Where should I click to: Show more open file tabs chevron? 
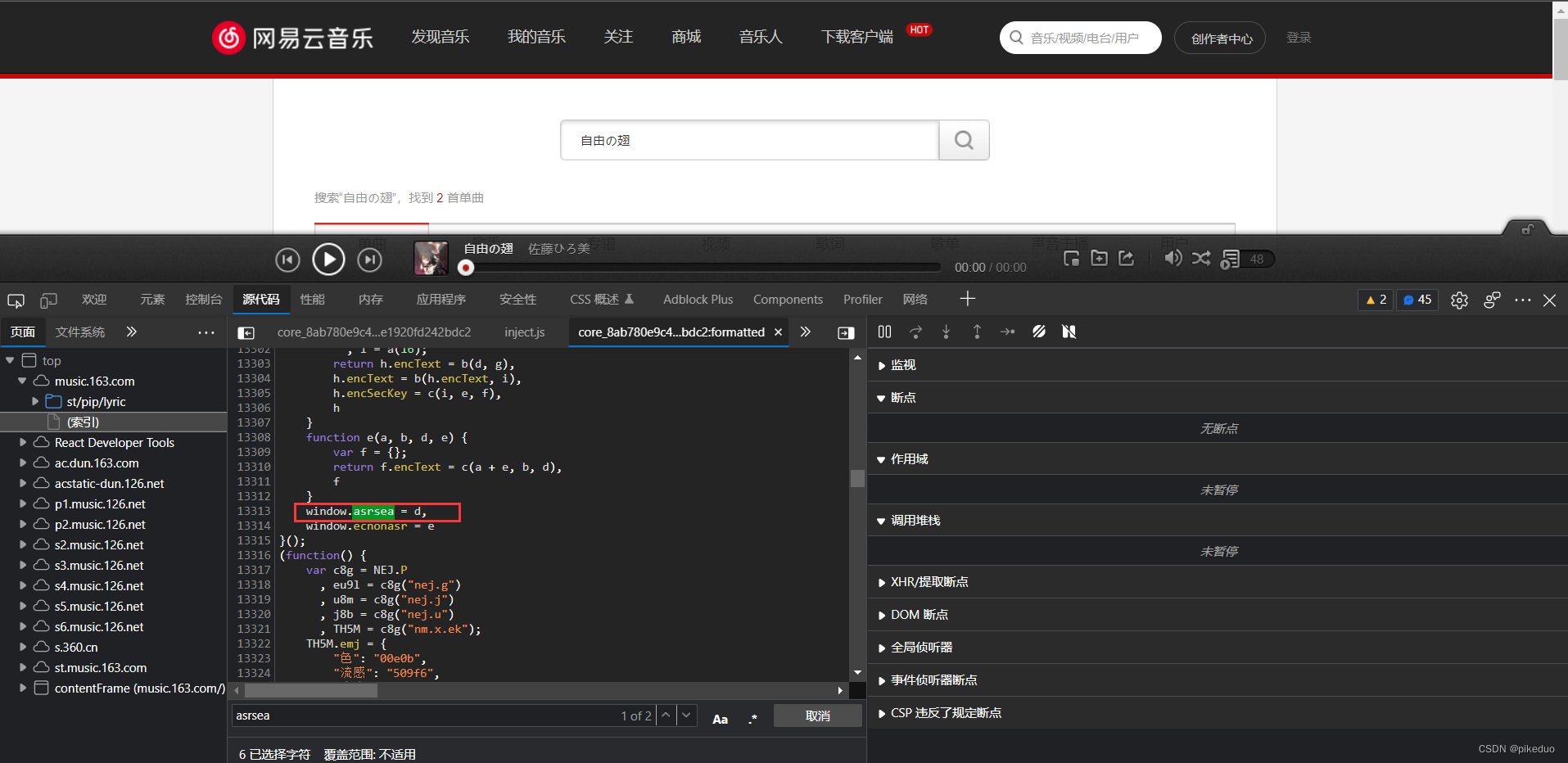click(805, 332)
